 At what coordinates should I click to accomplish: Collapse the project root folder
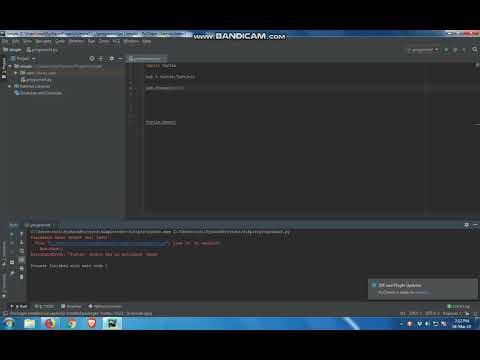pos(10,66)
